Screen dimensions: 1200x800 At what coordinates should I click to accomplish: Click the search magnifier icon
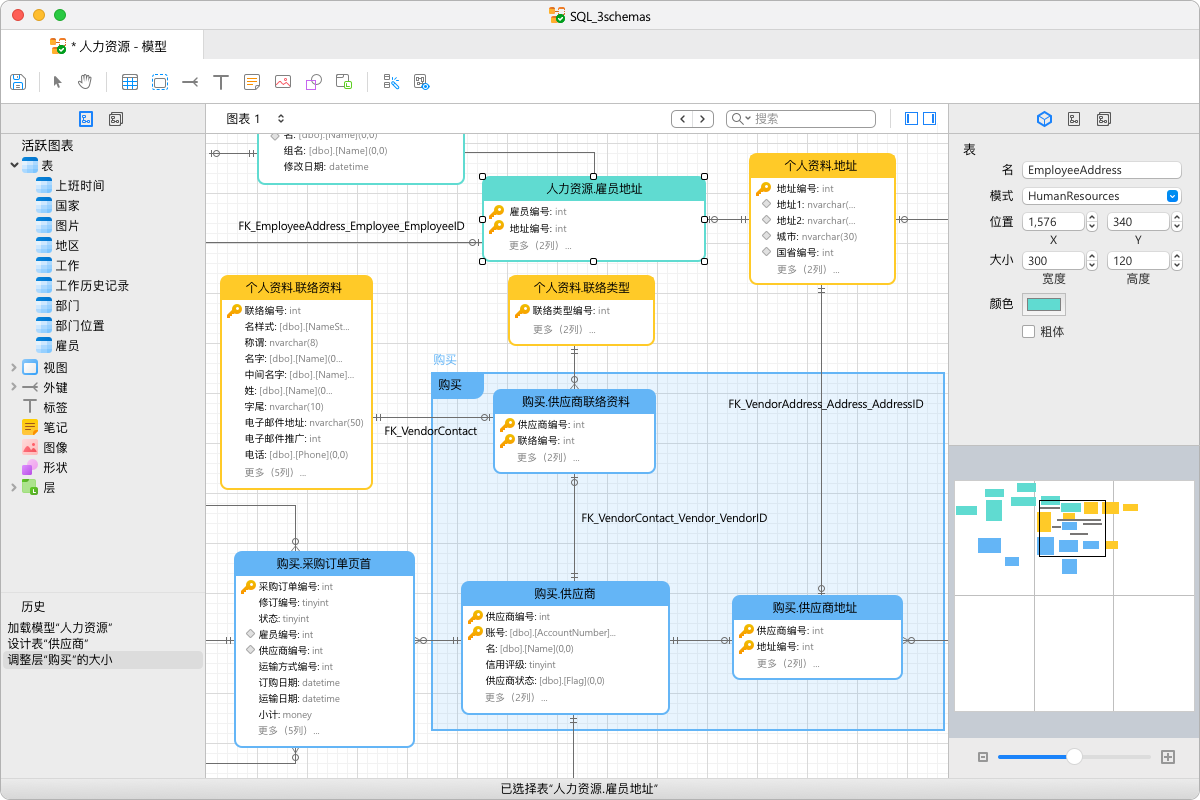click(739, 119)
